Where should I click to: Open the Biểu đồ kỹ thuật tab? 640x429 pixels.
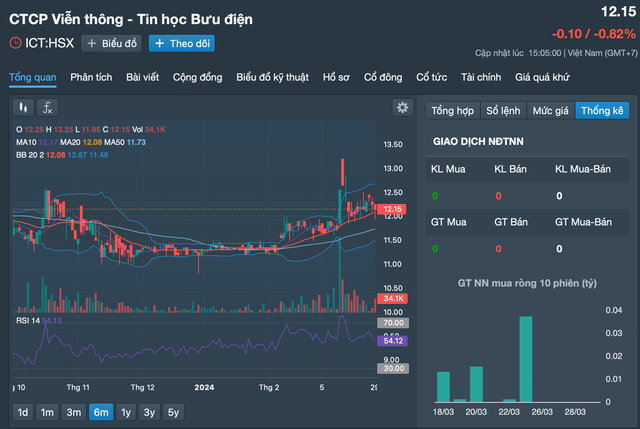pos(273,77)
